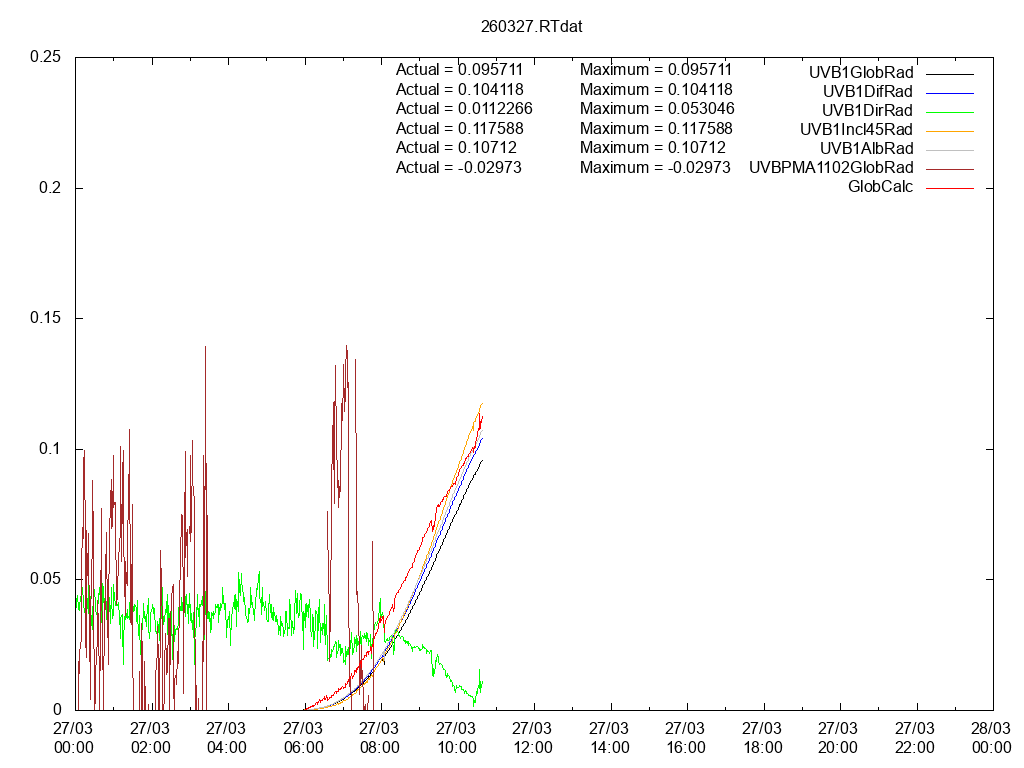
Task: Select the UVB1DifRad legend label
Action: (866, 91)
